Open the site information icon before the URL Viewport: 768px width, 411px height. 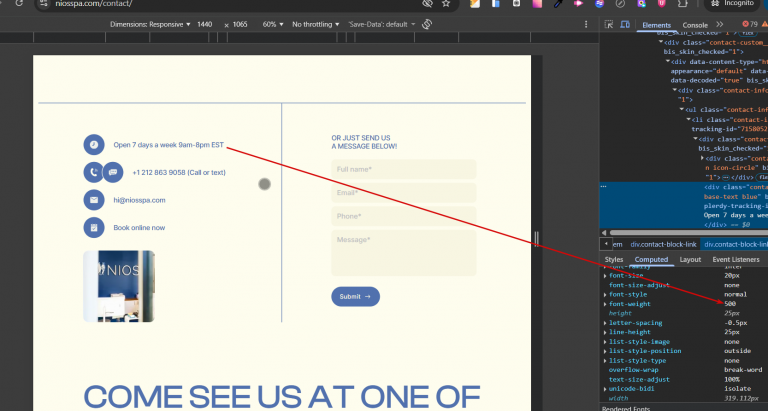point(44,3)
